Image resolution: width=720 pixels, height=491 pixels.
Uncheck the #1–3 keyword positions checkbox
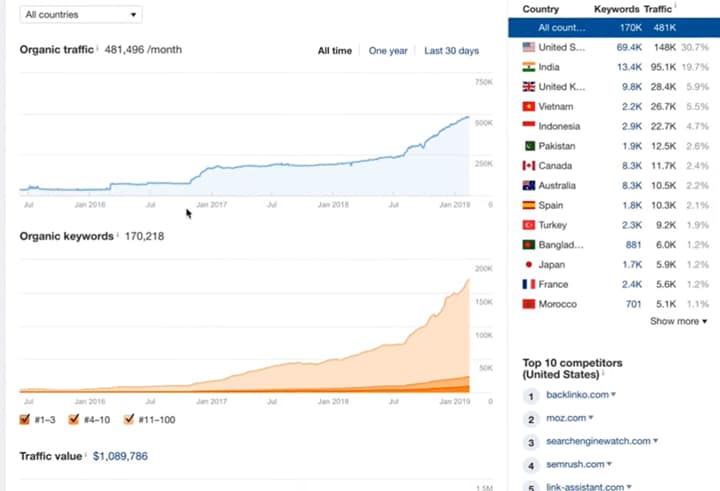(x=25, y=420)
